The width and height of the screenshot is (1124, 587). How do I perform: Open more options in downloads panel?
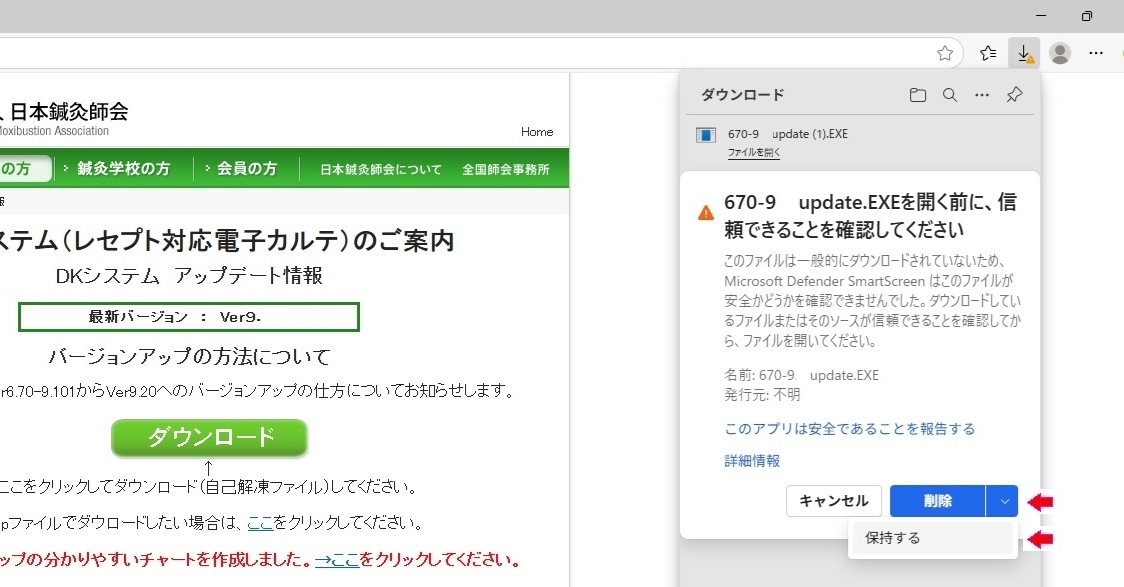[982, 95]
